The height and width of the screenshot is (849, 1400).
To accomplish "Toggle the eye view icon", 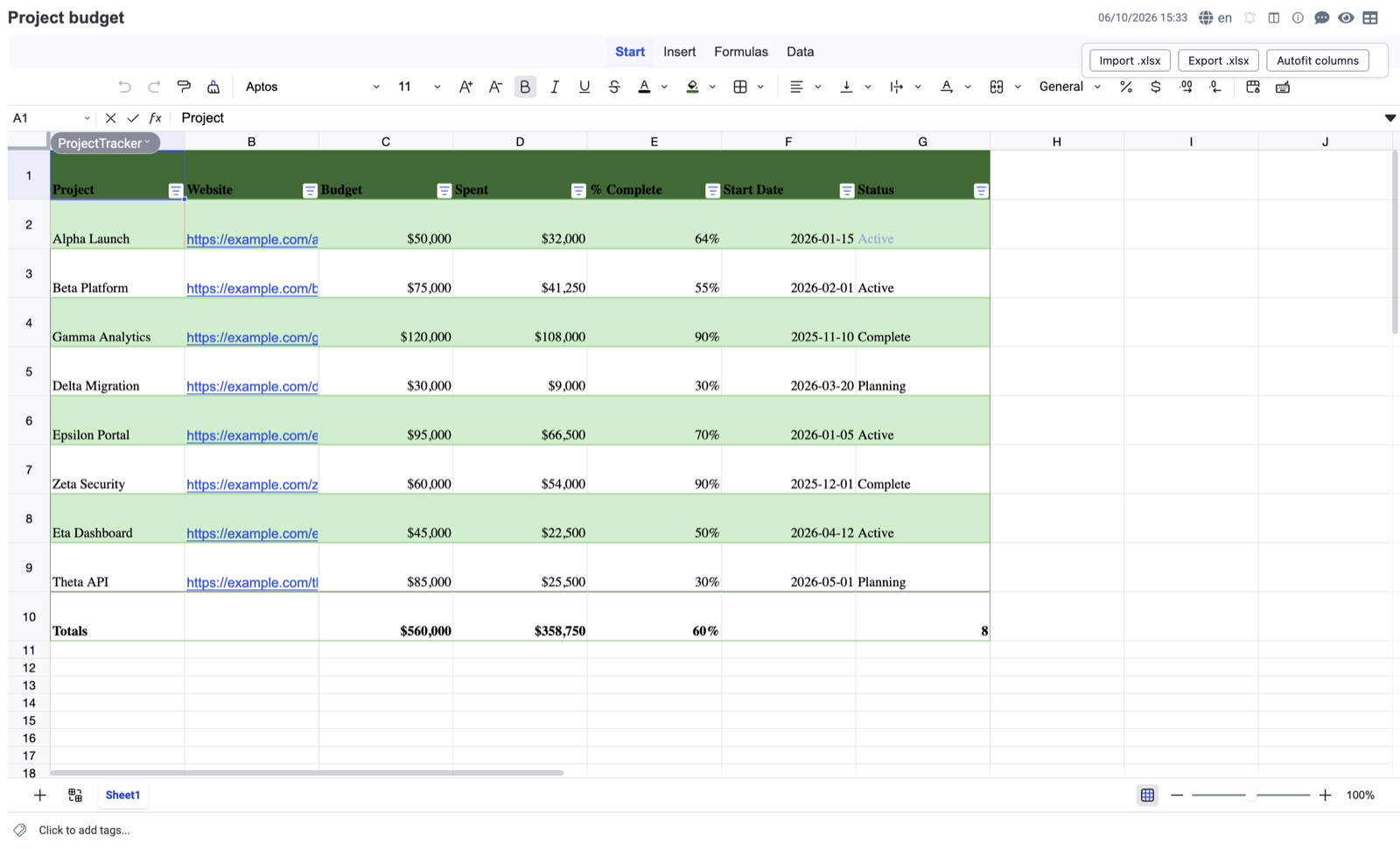I will point(1346,18).
